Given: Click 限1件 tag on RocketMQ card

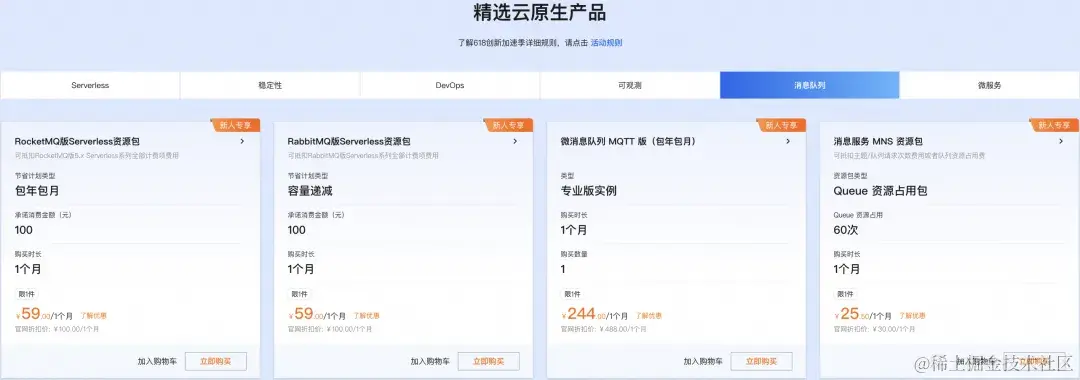Looking at the screenshot, I should click(26, 294).
